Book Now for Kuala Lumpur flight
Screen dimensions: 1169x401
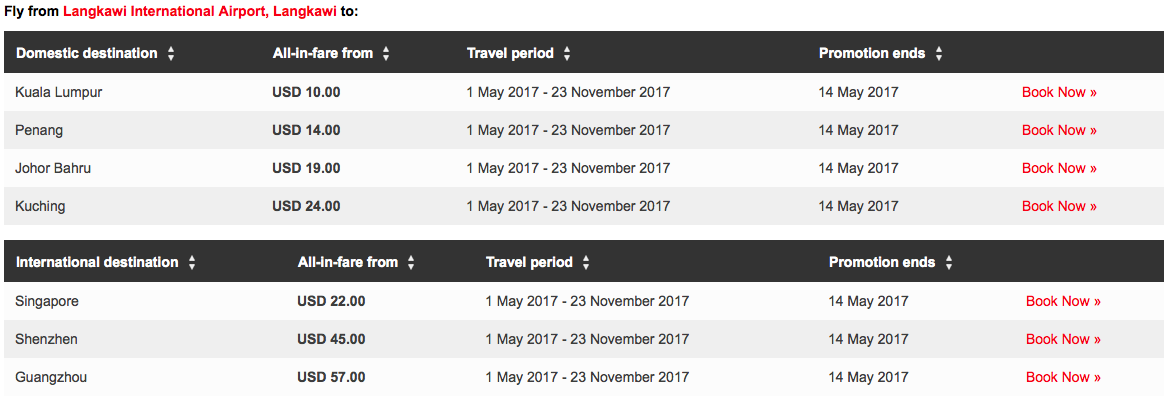(1059, 92)
